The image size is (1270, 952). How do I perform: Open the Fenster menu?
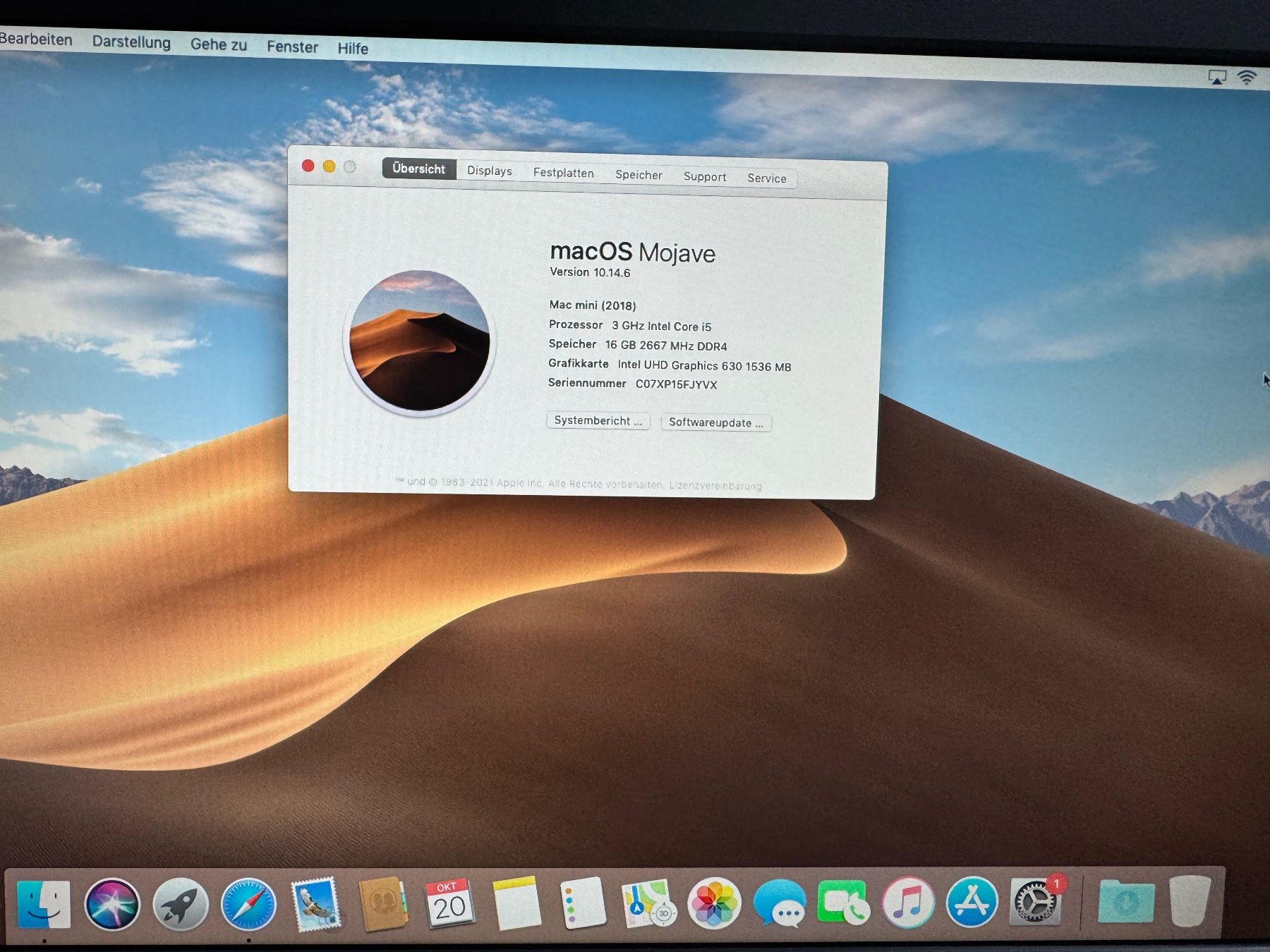(293, 47)
